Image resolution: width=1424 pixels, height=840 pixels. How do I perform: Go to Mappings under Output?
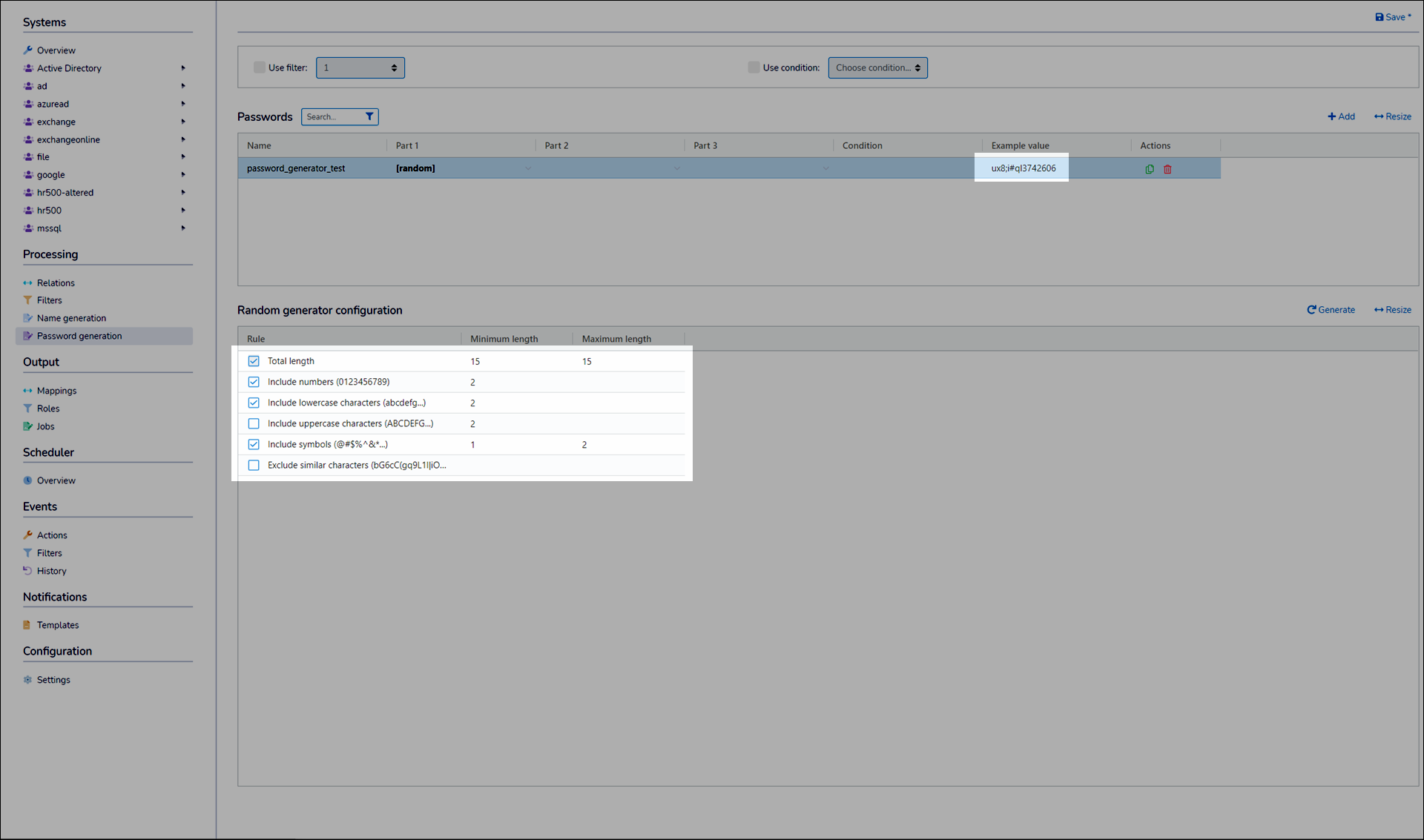tap(56, 391)
